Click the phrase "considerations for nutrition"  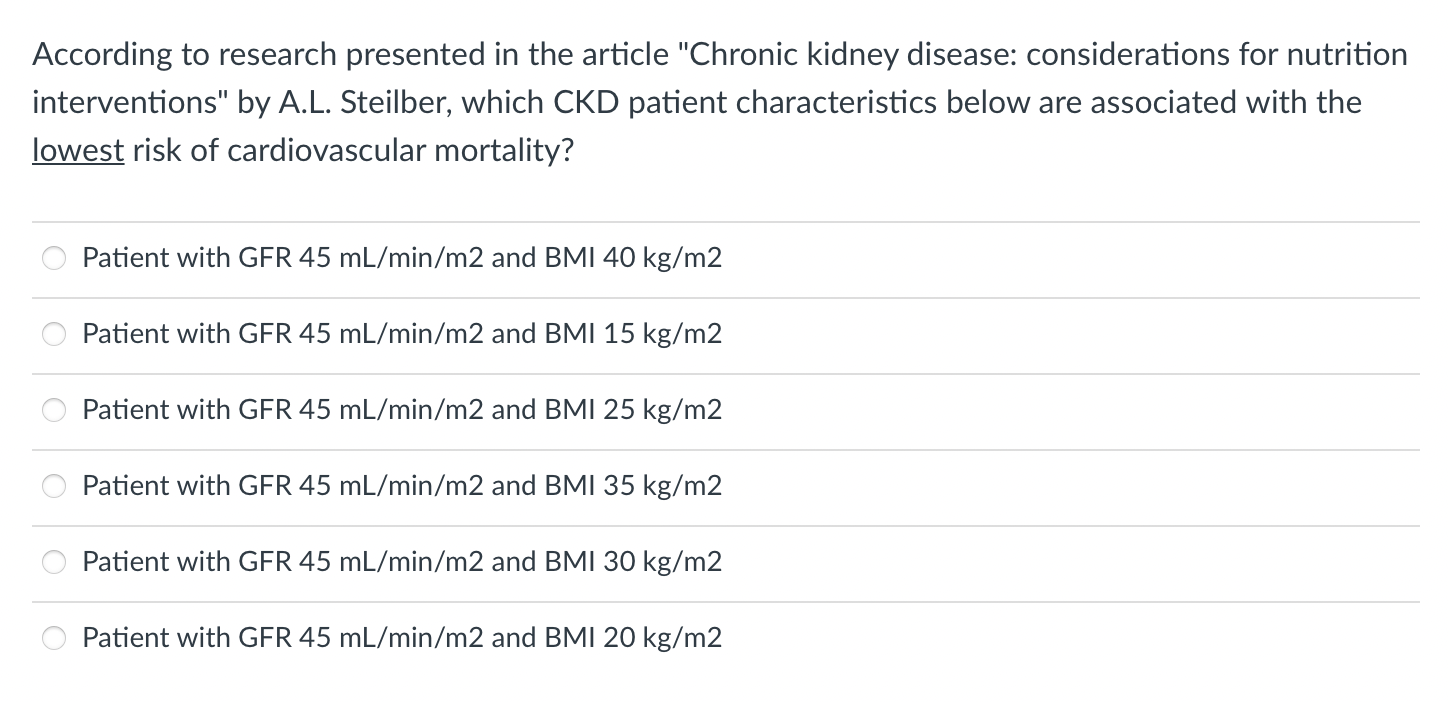click(x=1216, y=54)
